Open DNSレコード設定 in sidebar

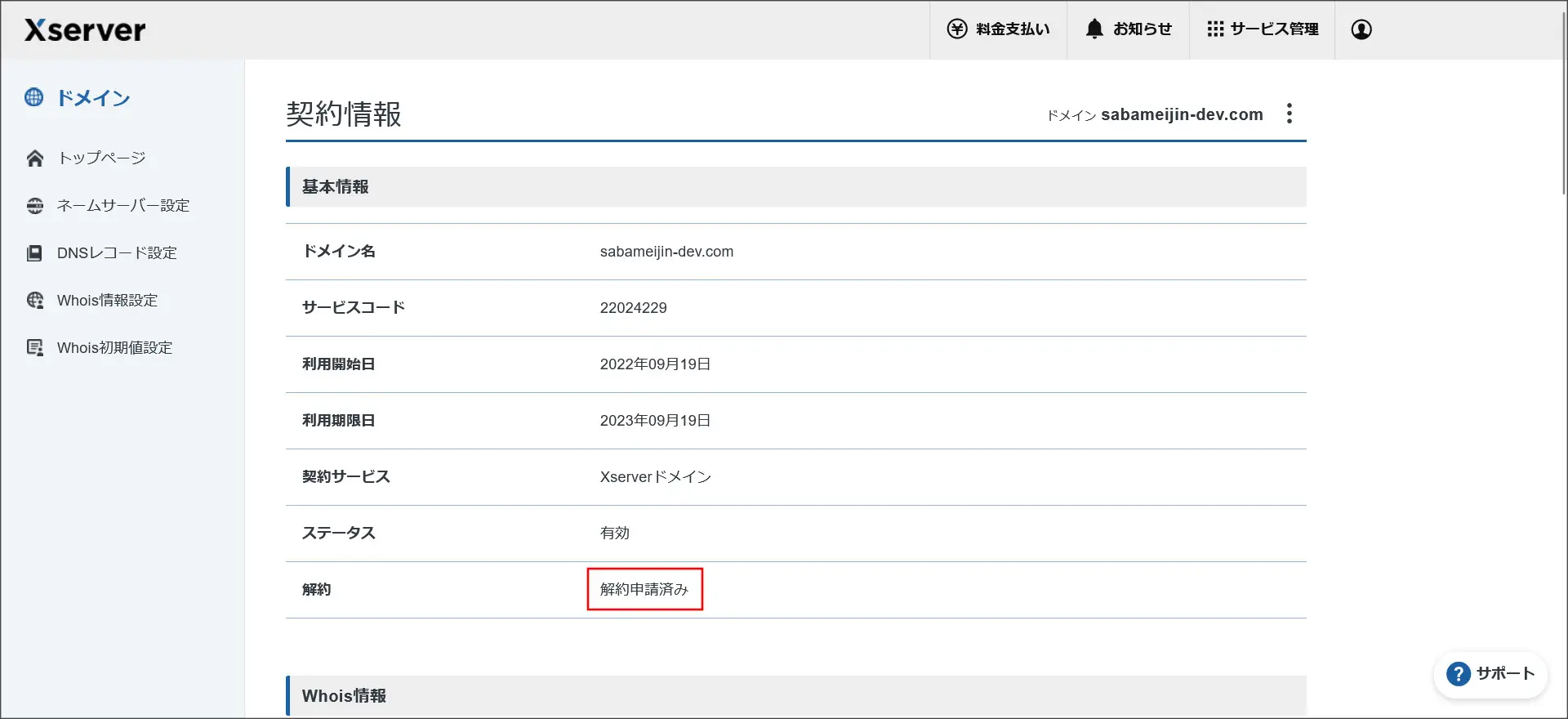click(x=117, y=253)
